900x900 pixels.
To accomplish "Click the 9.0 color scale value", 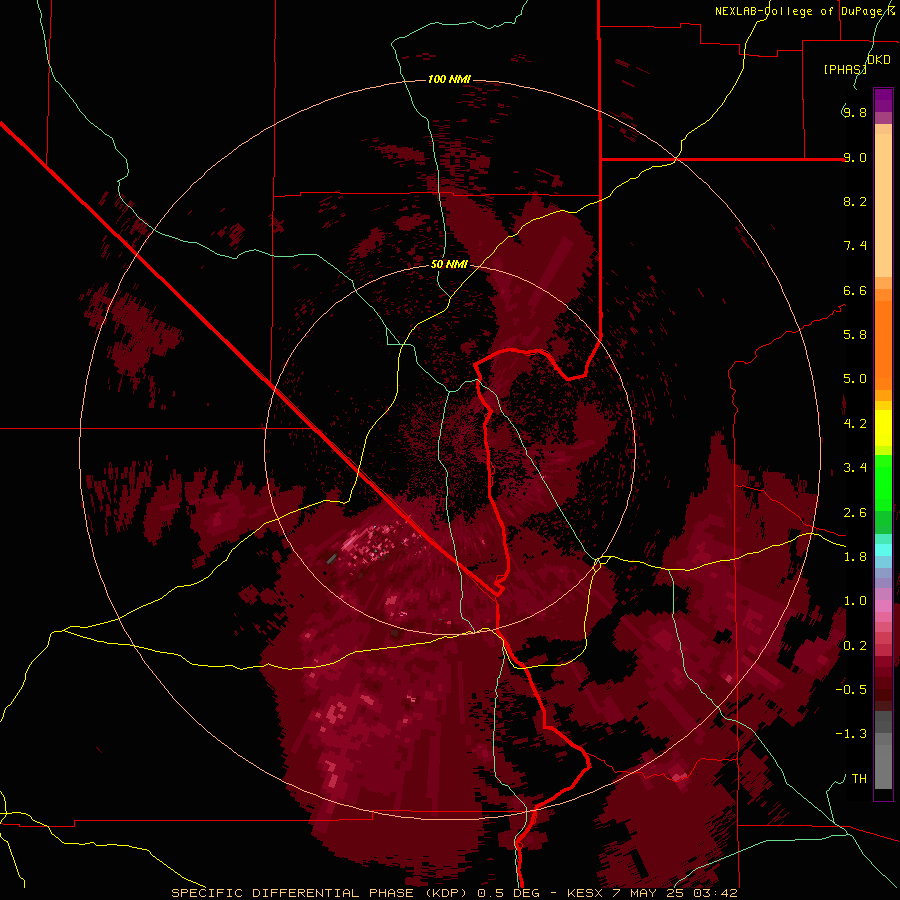I will click(x=855, y=157).
